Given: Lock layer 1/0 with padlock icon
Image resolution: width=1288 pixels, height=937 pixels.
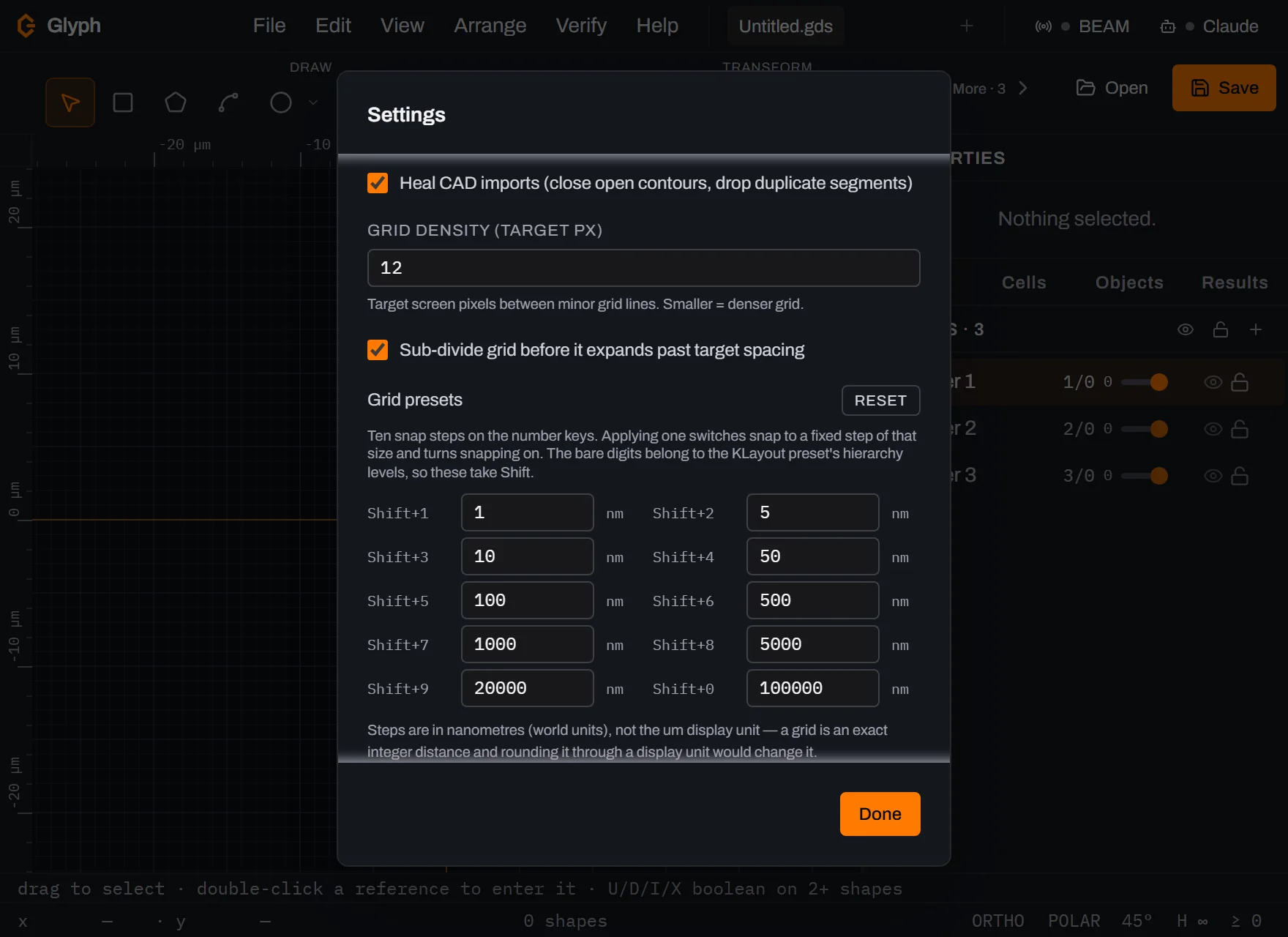Looking at the screenshot, I should coord(1240,382).
